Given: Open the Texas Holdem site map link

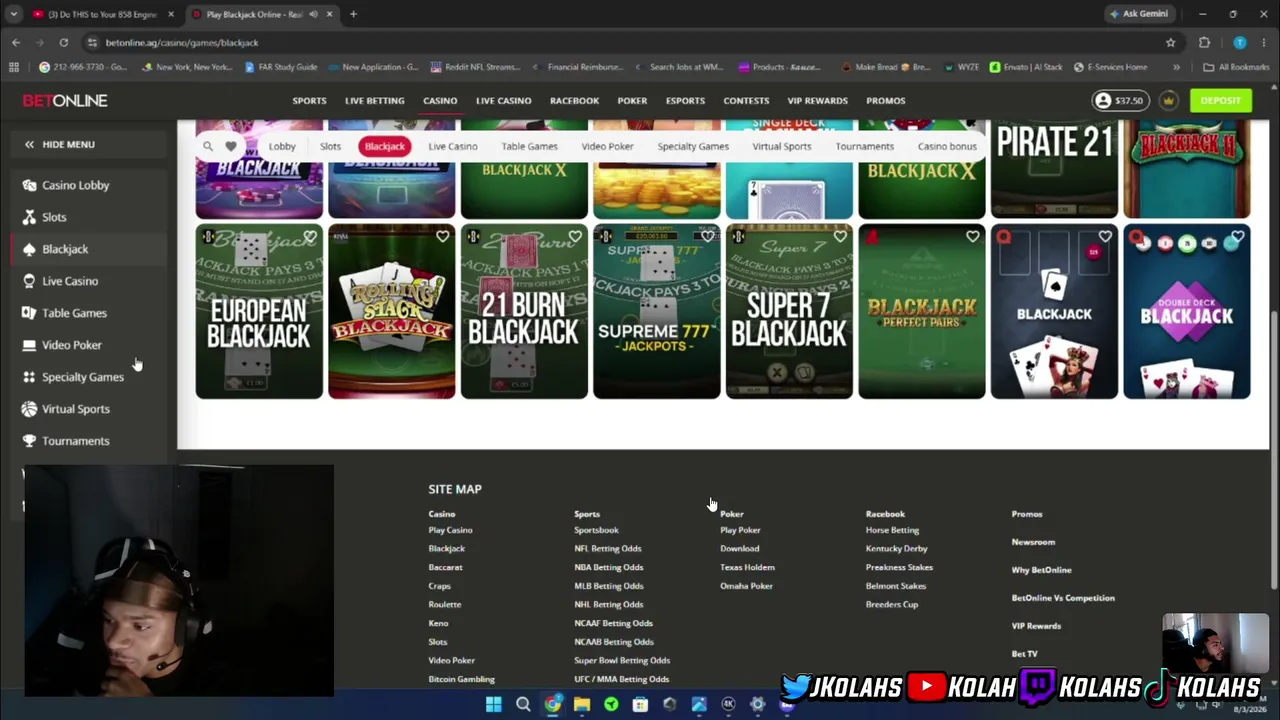Looking at the screenshot, I should [747, 567].
